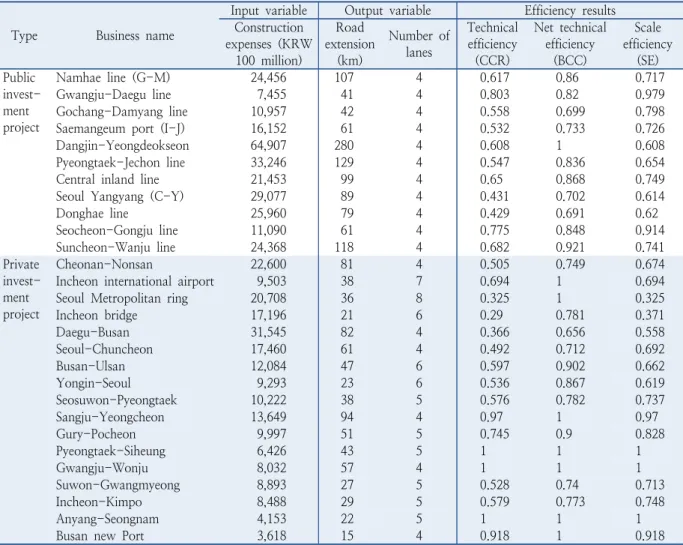
Task: Click 'Pyeongtaek-Siheung' row name
Action: pos(111,451)
